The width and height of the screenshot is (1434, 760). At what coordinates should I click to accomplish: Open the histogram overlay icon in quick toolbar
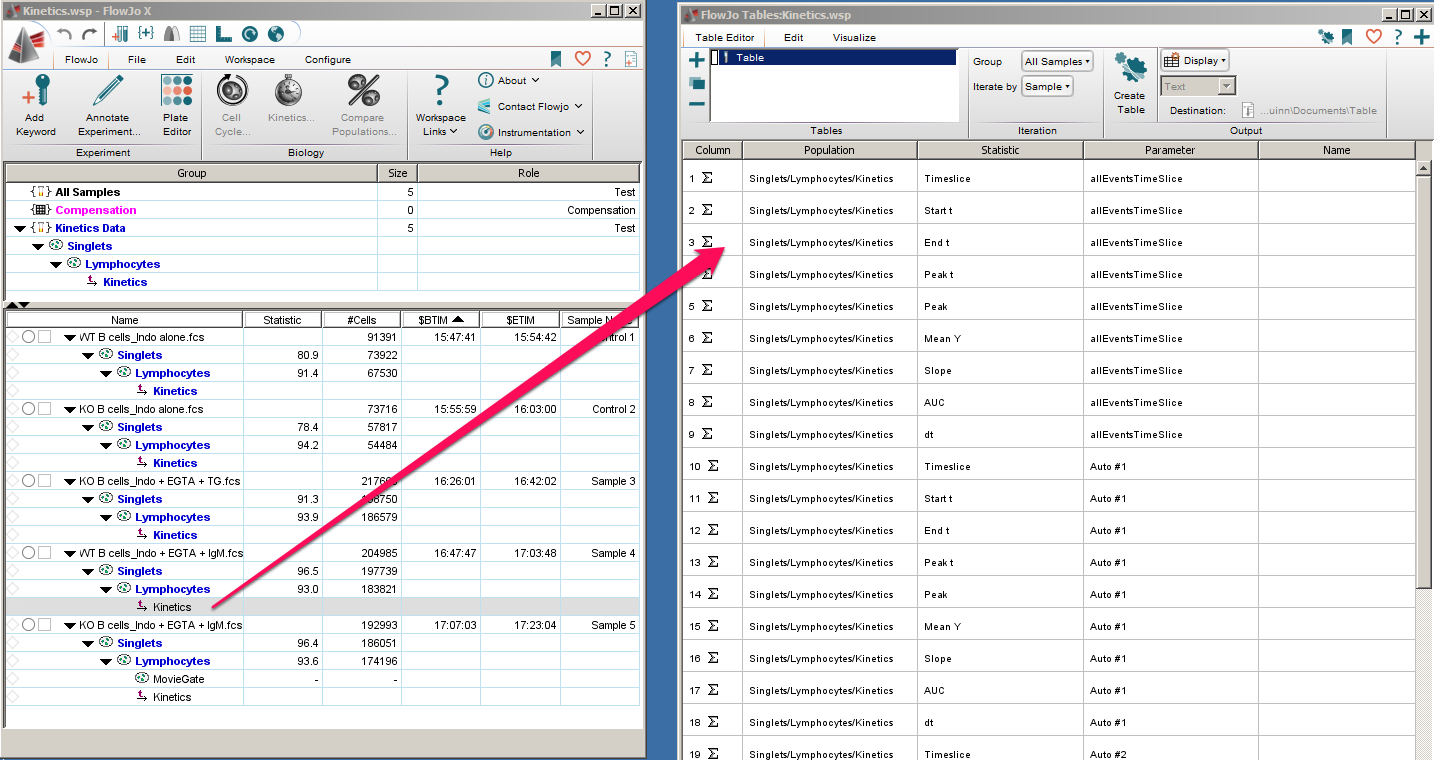(172, 33)
